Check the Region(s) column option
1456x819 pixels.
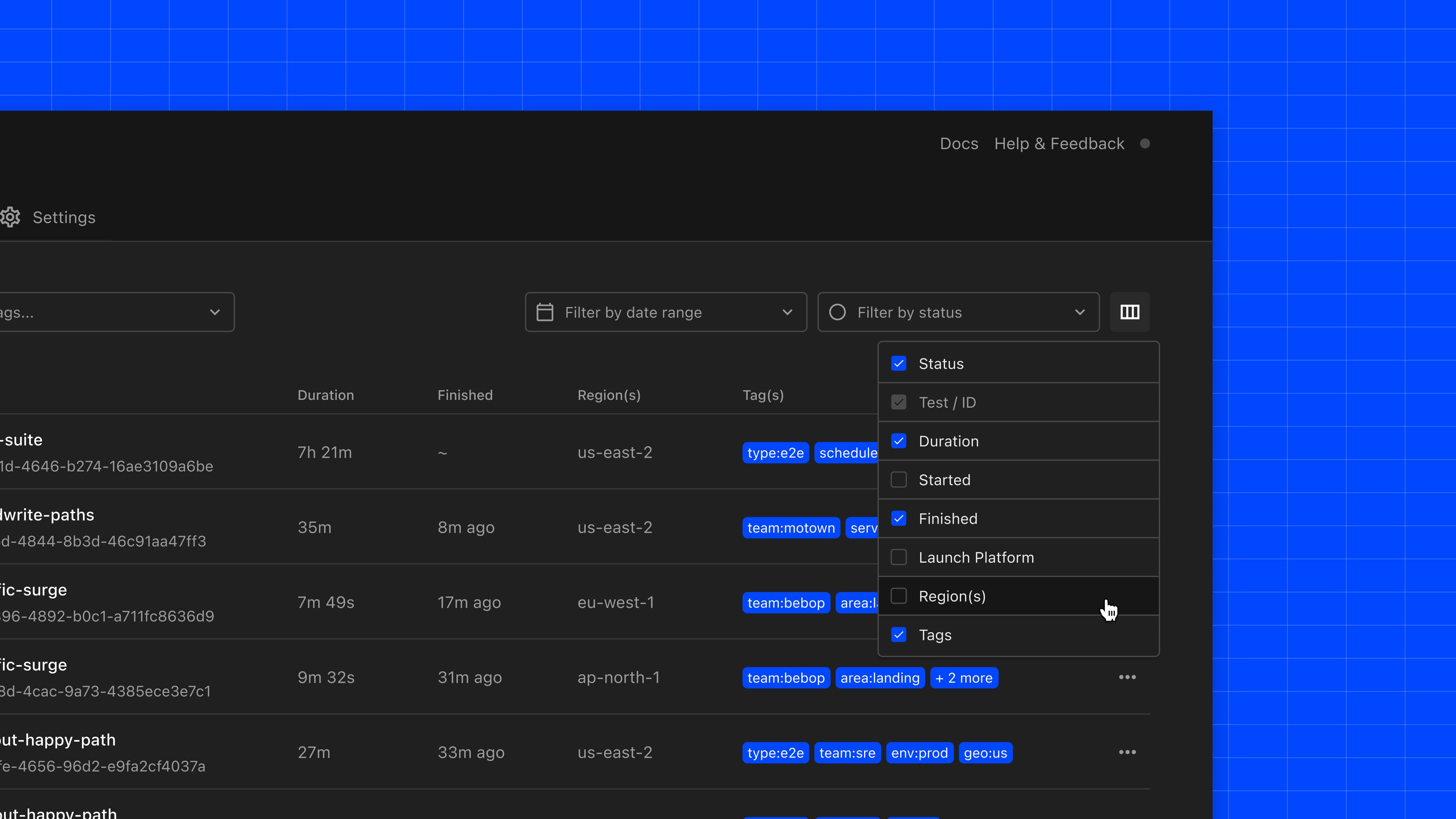(899, 596)
